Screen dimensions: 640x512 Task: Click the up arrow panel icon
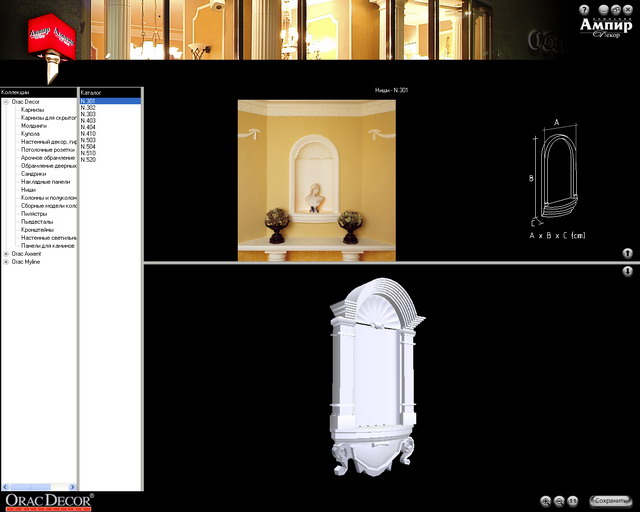point(627,254)
